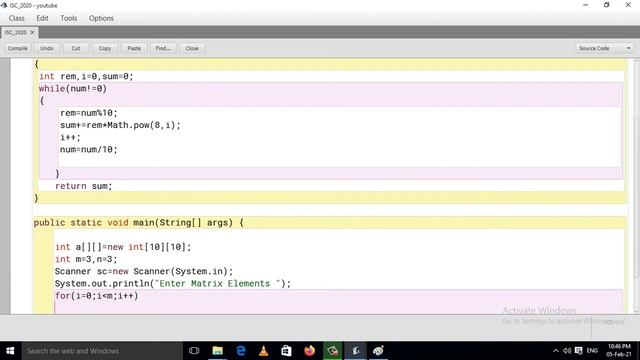Click the Undo button
640x360 pixels.
click(x=47, y=48)
